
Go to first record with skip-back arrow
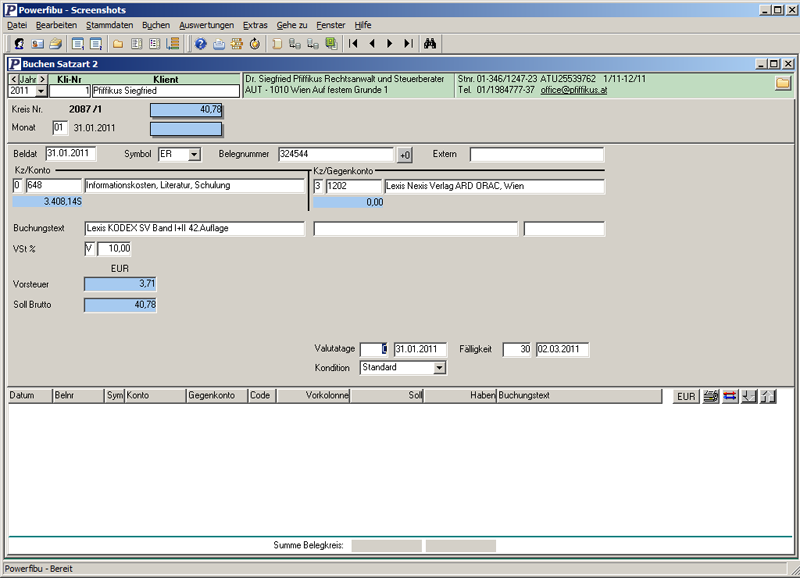(x=353, y=44)
